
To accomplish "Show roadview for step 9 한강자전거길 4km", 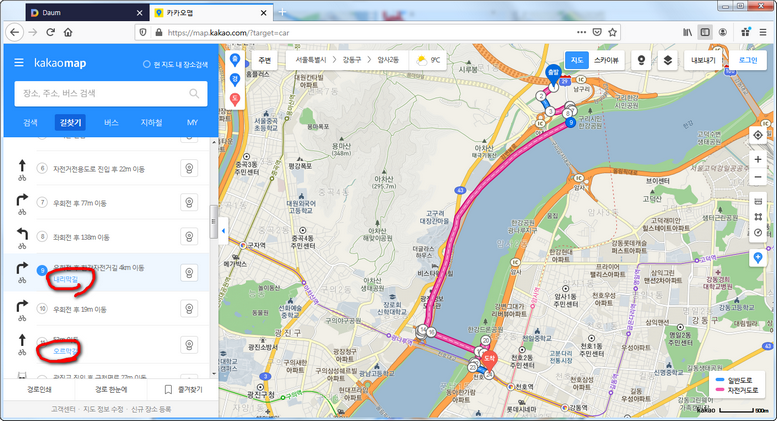I will coord(189,272).
